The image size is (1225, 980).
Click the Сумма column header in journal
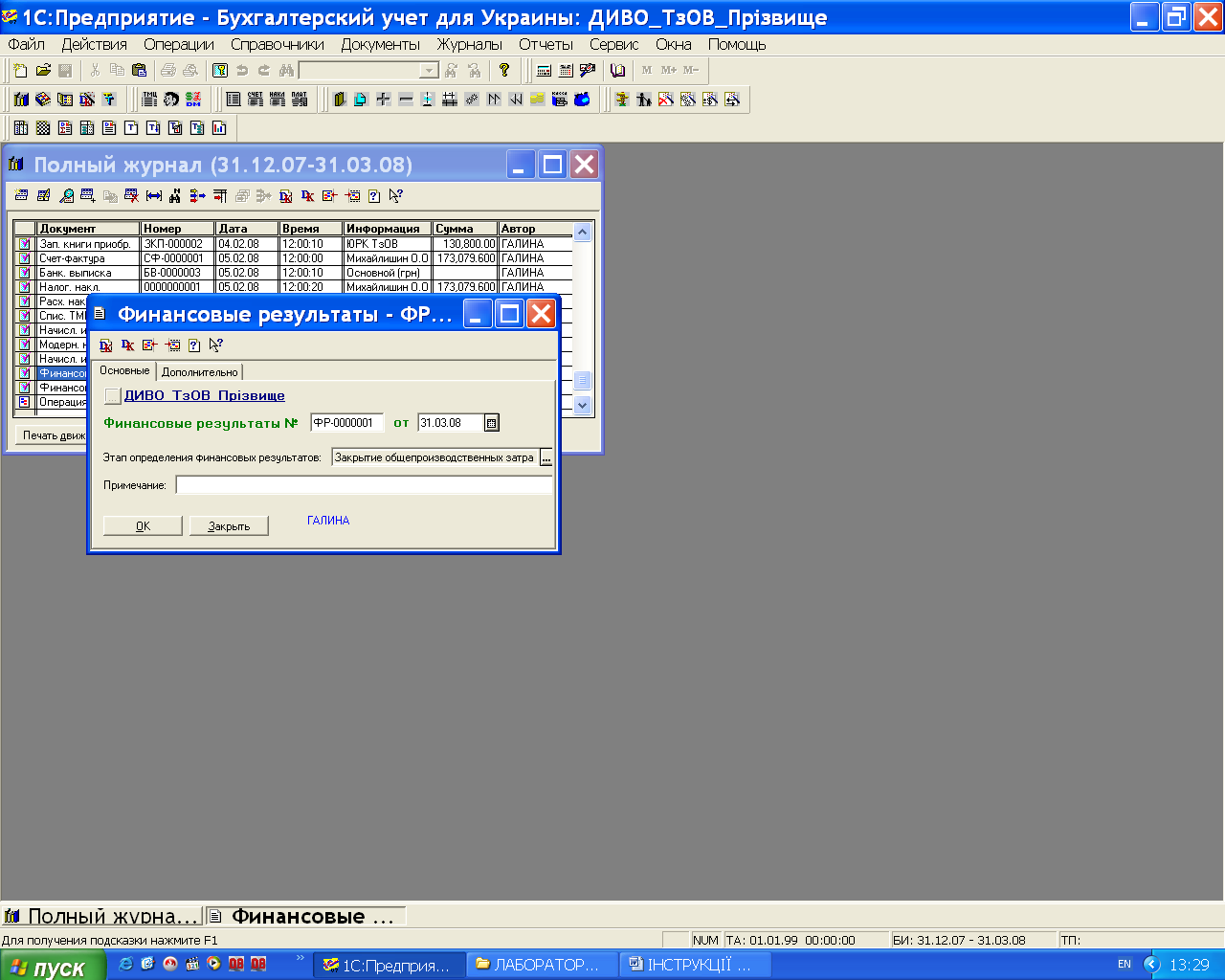coord(465,229)
